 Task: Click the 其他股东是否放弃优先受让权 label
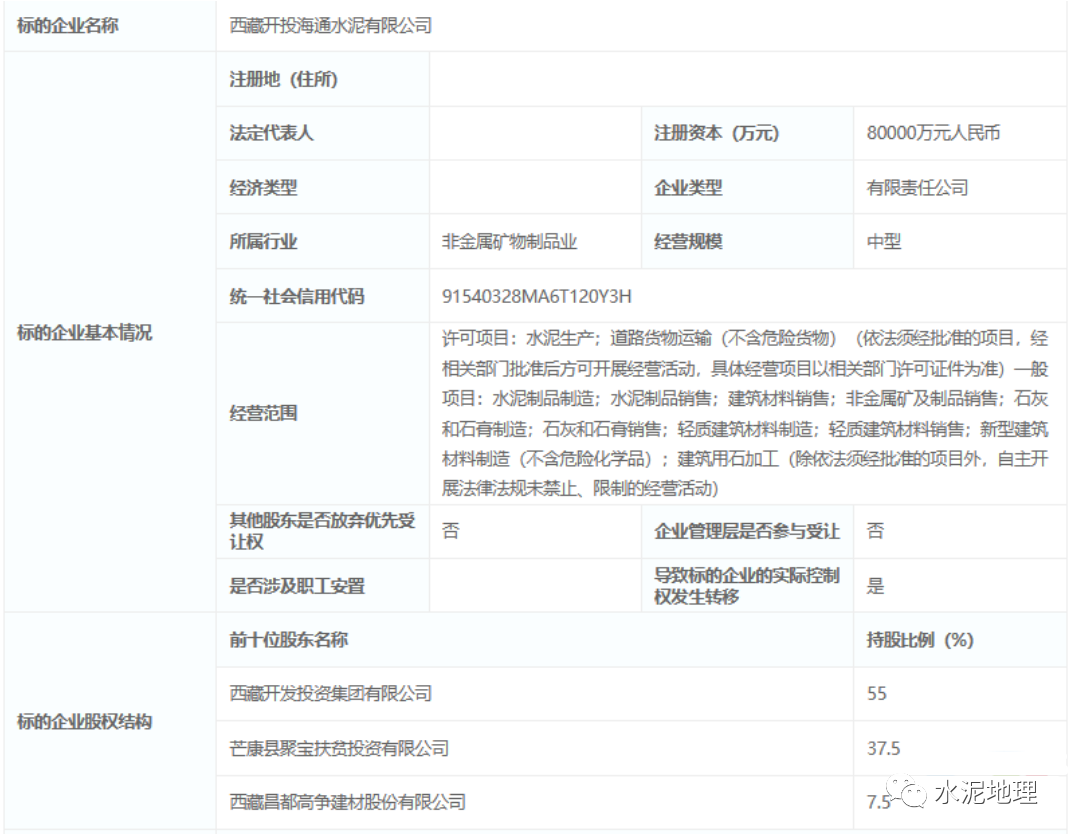pos(322,531)
